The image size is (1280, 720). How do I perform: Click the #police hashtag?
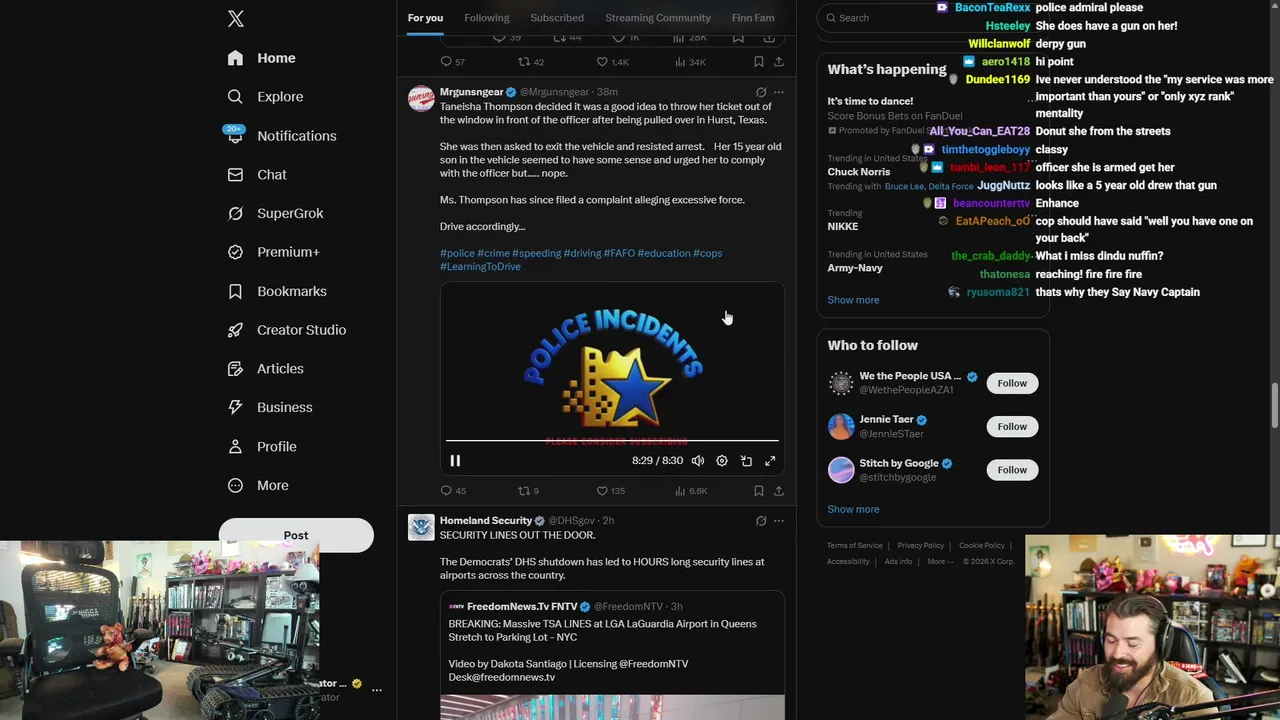point(457,253)
